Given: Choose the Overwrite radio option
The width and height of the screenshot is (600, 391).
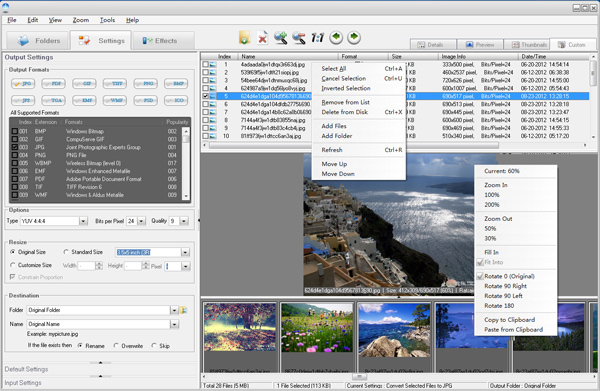Looking at the screenshot, I should (116, 345).
